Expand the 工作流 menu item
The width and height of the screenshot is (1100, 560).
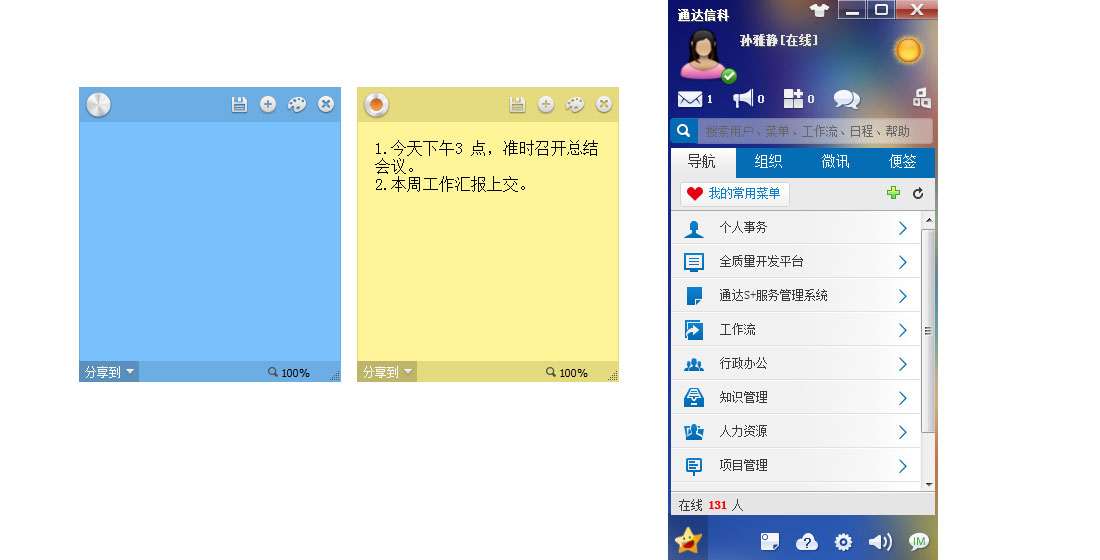pyautogui.click(x=796, y=330)
